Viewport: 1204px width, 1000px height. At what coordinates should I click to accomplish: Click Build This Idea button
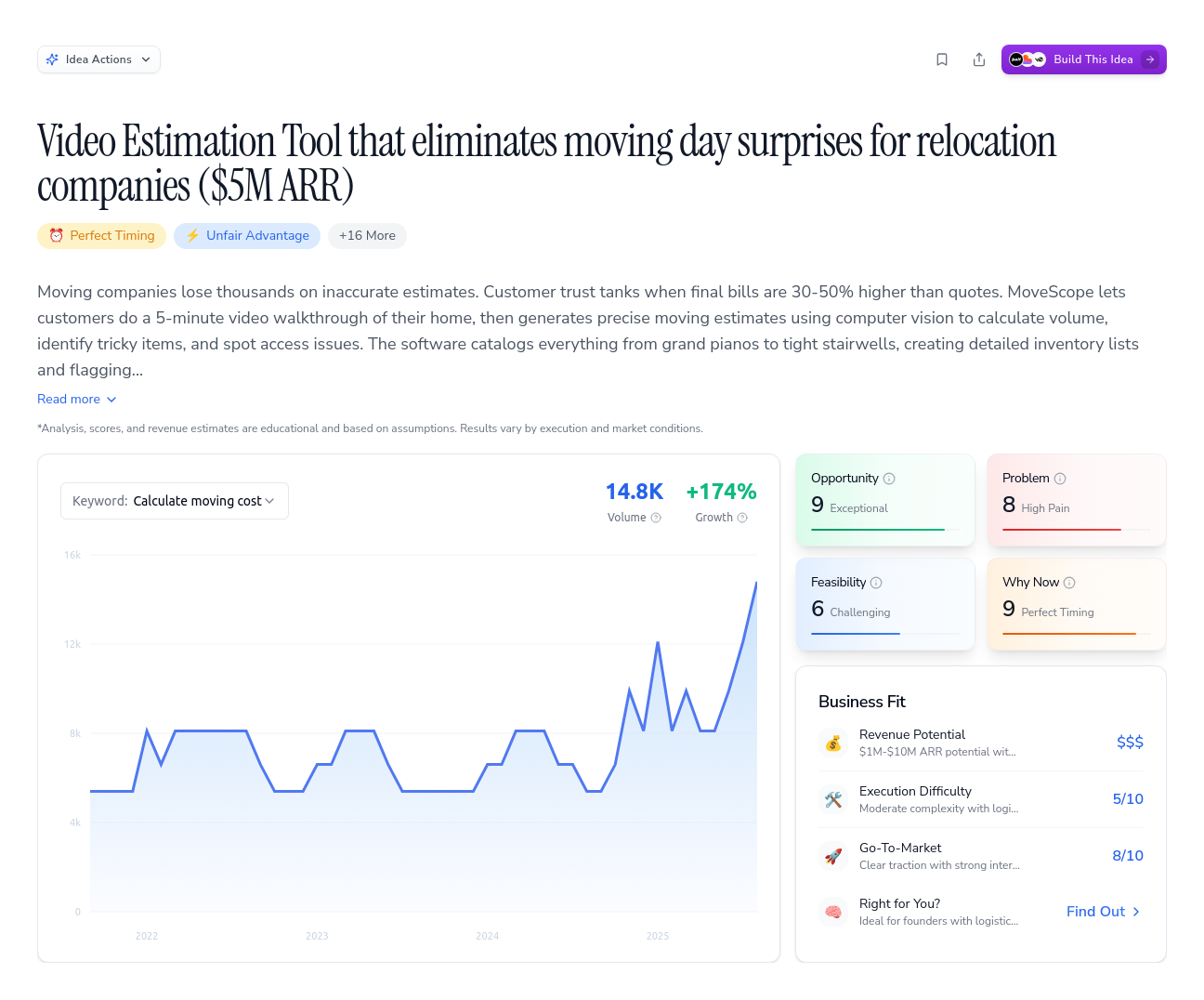click(1083, 59)
